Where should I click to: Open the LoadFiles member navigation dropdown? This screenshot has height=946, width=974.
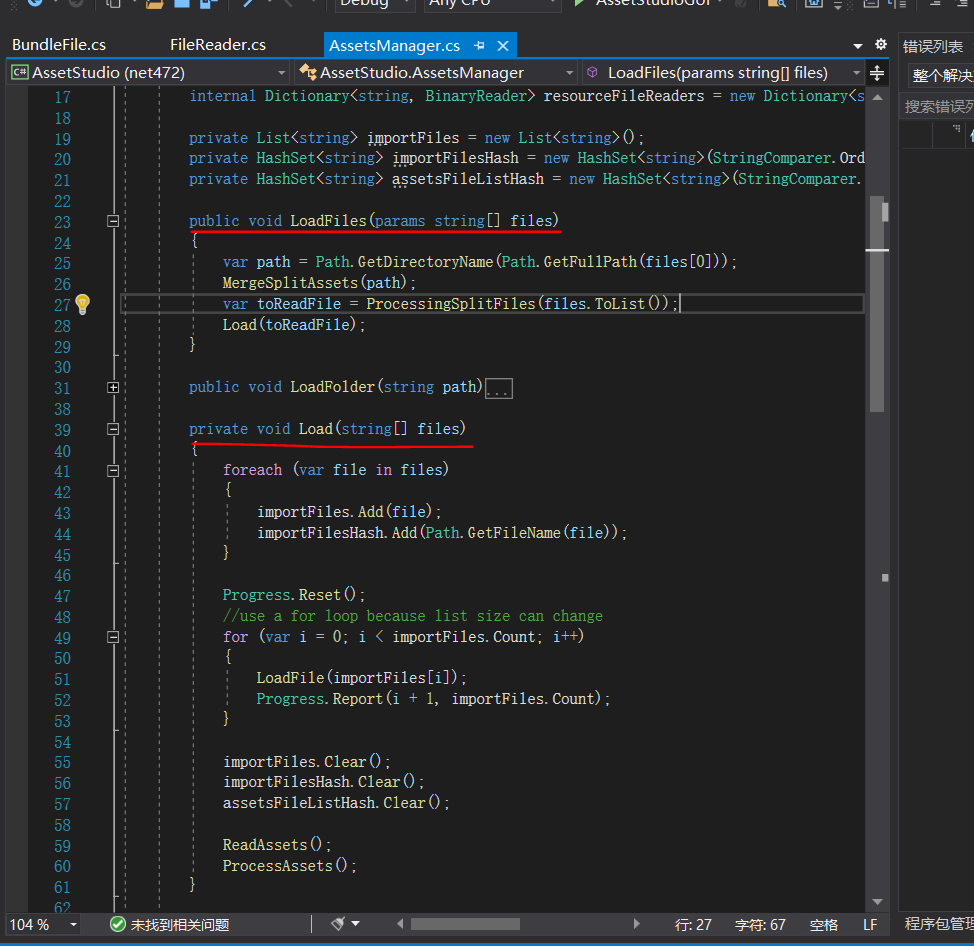(722, 73)
